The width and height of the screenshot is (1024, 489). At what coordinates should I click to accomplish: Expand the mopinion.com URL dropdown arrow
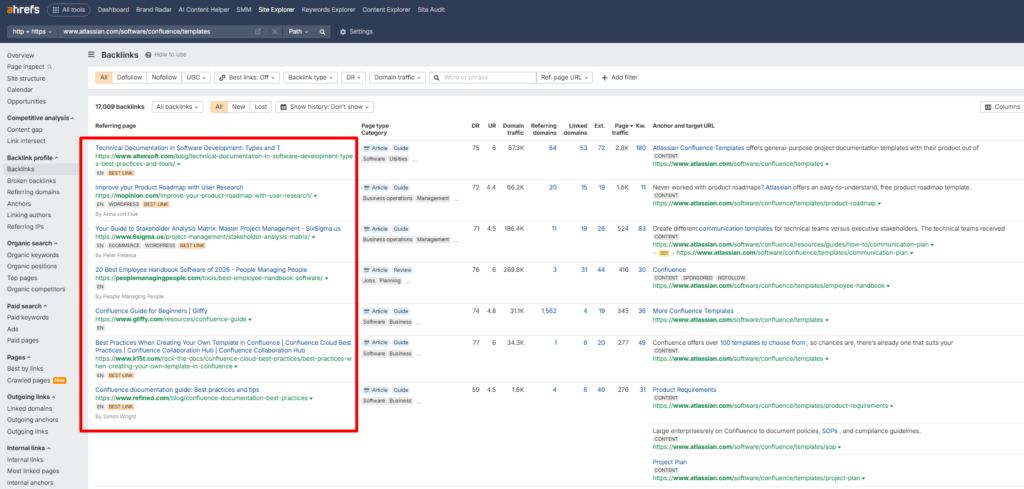point(315,196)
